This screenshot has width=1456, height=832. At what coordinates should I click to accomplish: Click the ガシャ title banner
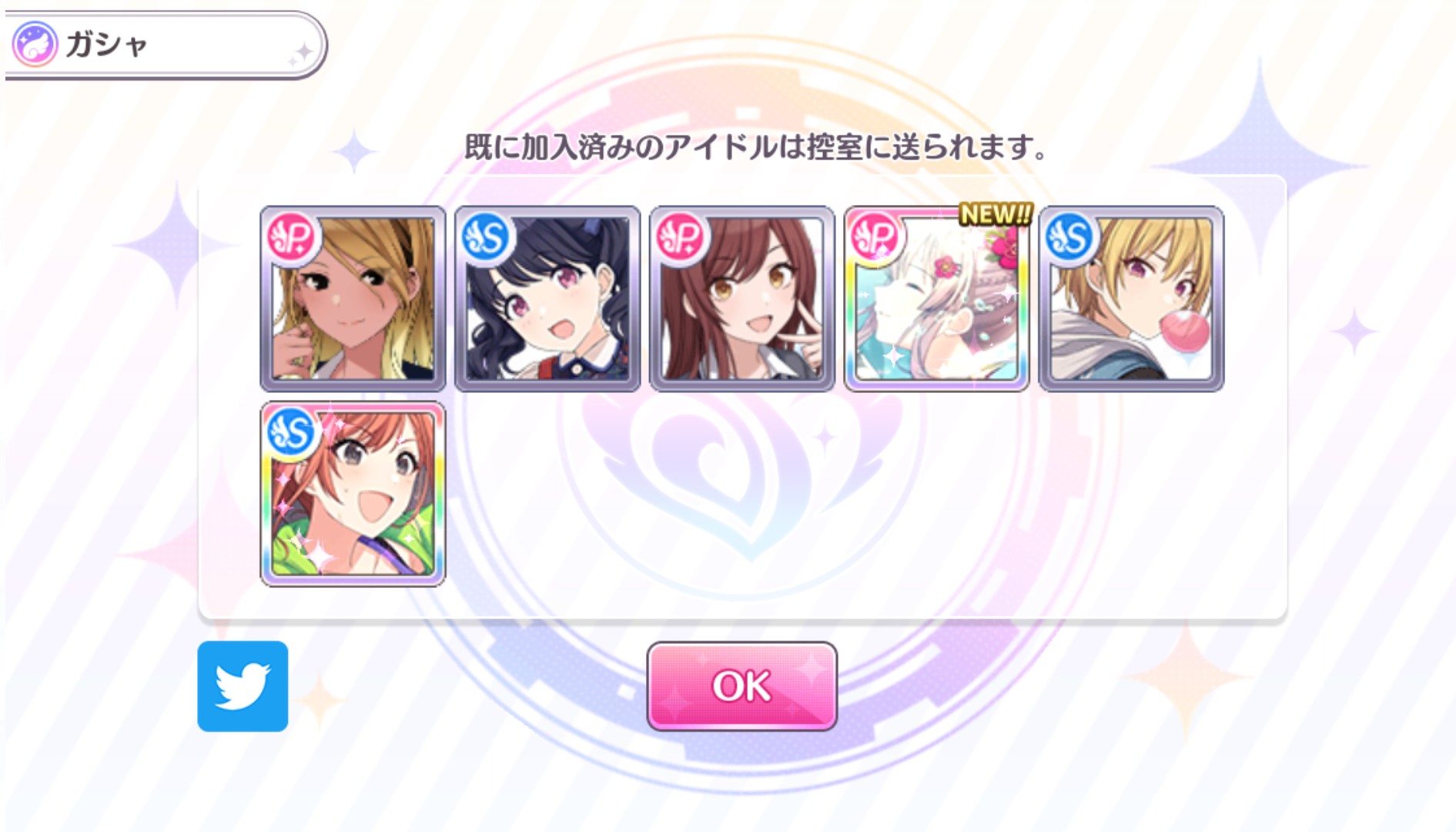coord(166,45)
